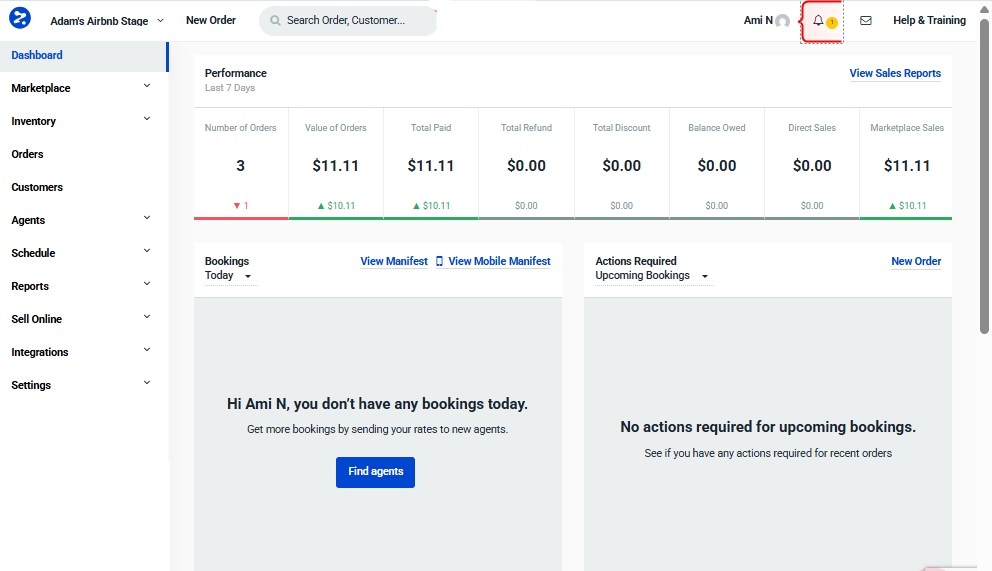The width and height of the screenshot is (992, 571).
Task: Click the page vertical scrollbar
Action: (x=984, y=176)
